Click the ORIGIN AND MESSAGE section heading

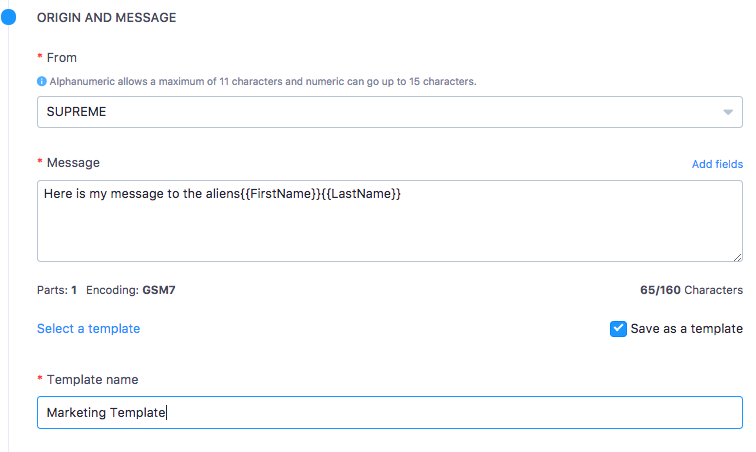[107, 18]
